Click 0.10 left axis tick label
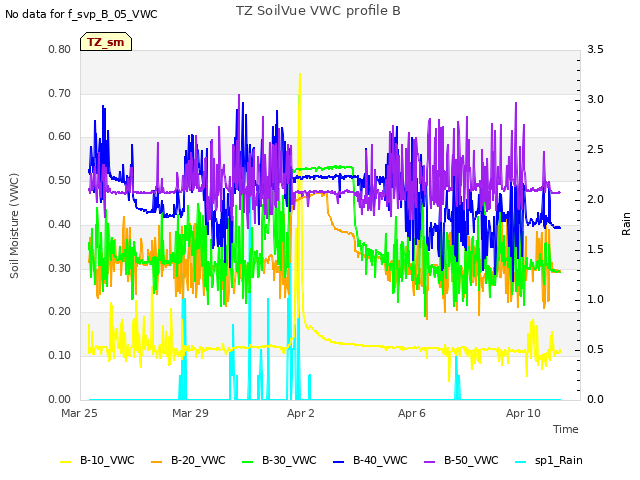 click(60, 355)
